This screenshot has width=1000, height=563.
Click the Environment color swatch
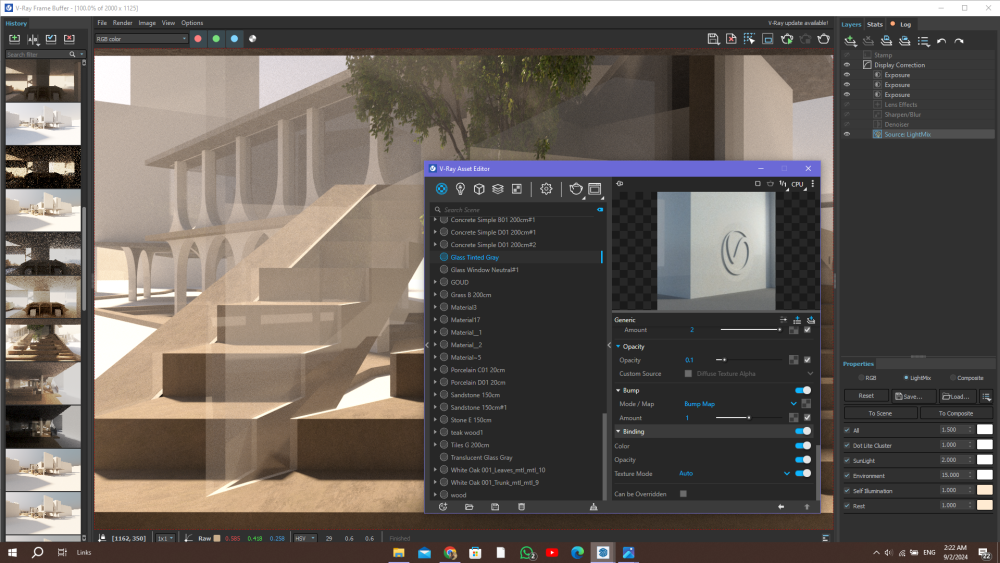click(985, 475)
